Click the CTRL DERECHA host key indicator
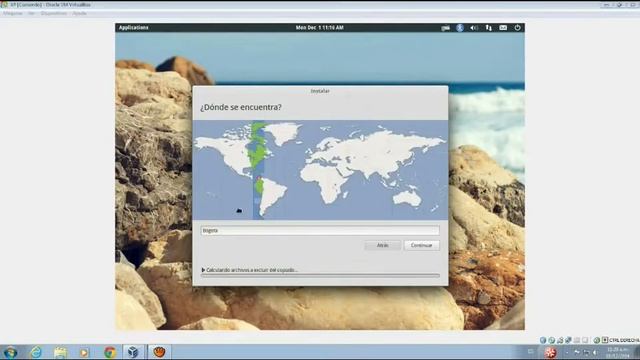This screenshot has height=360, width=640. click(624, 340)
